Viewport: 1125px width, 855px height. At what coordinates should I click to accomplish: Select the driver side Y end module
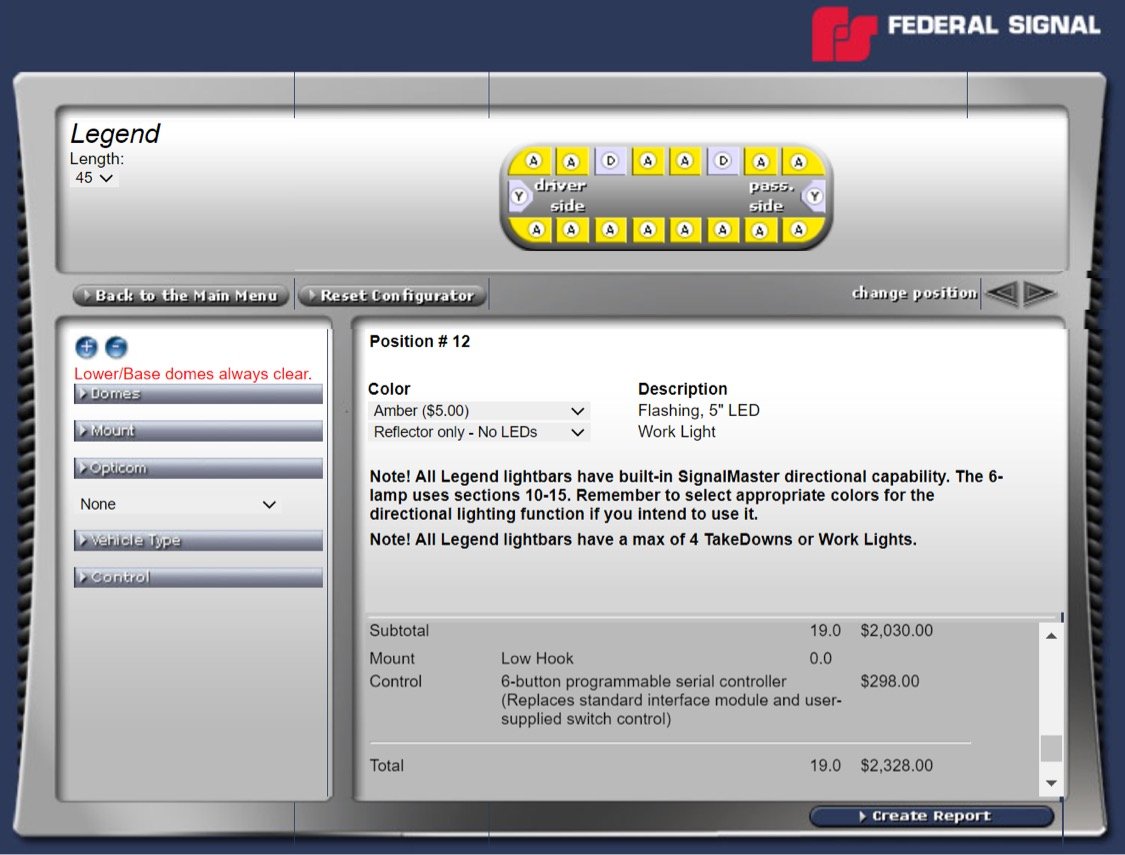pyautogui.click(x=519, y=196)
